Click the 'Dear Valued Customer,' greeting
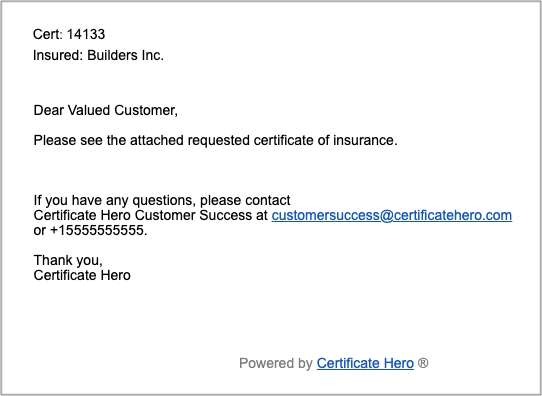 (106, 110)
